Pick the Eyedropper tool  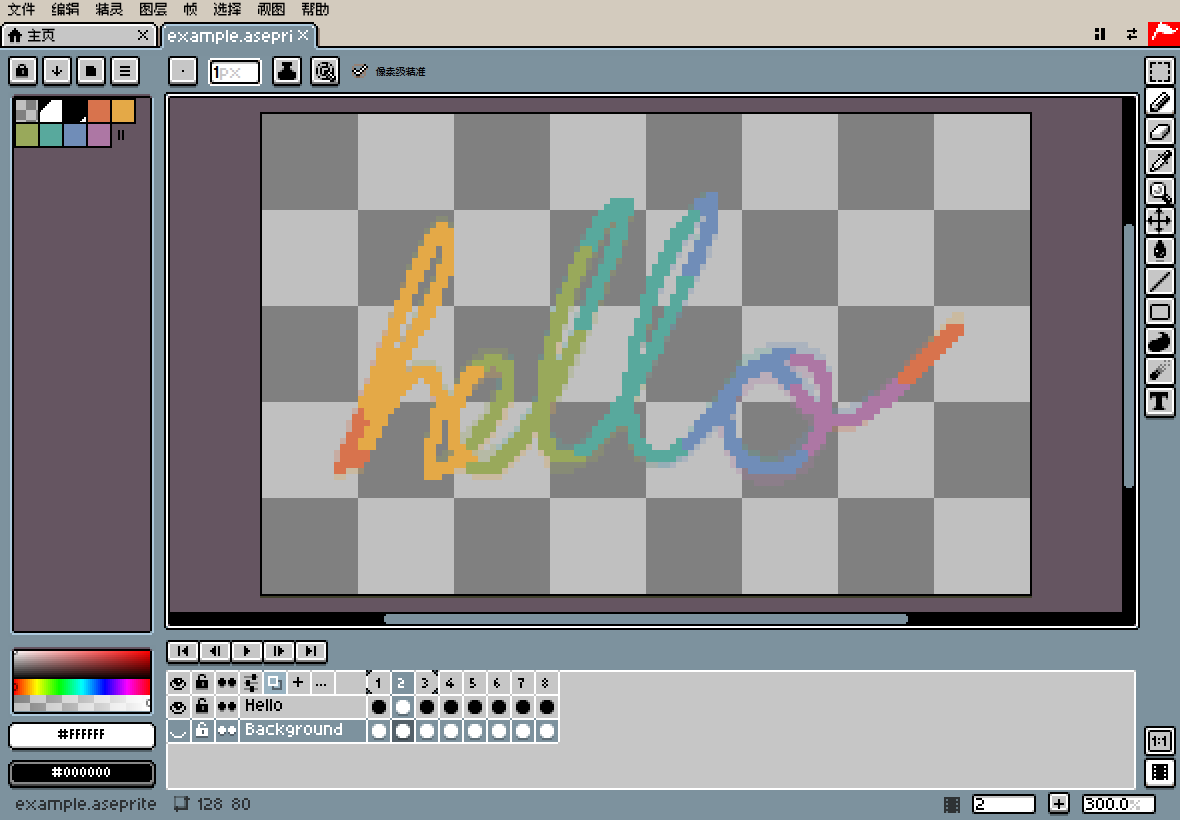[1160, 161]
